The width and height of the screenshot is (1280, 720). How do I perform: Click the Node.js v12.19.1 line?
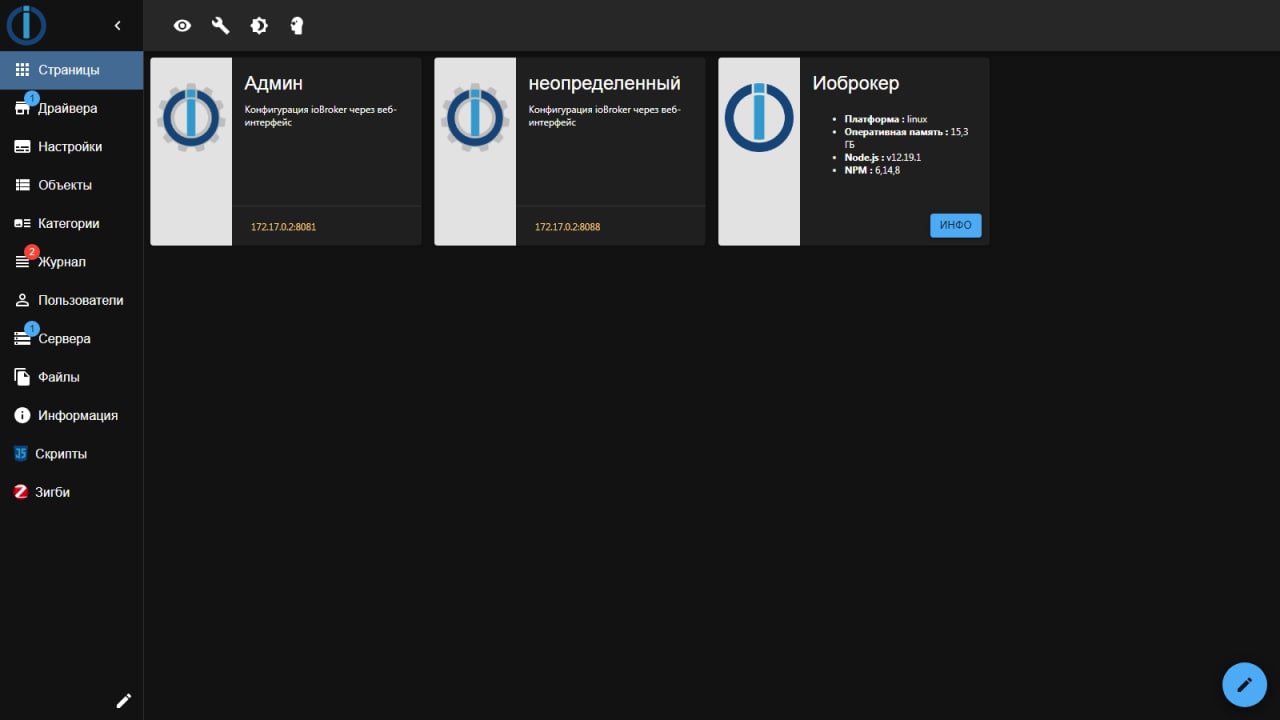coord(882,157)
